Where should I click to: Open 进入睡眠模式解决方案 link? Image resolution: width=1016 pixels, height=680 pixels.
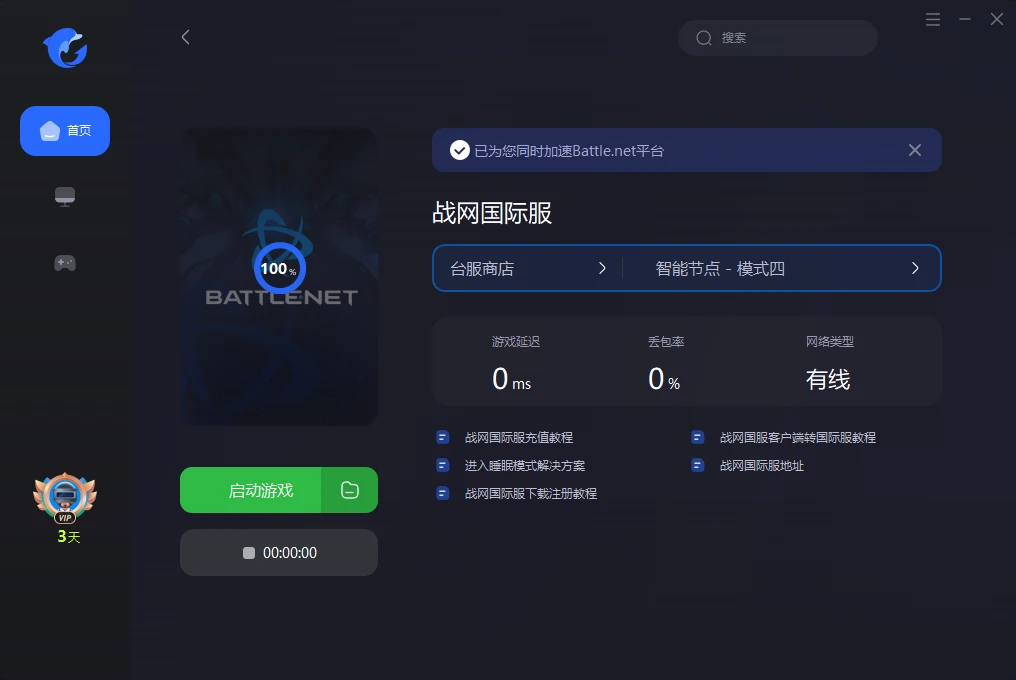[524, 465]
